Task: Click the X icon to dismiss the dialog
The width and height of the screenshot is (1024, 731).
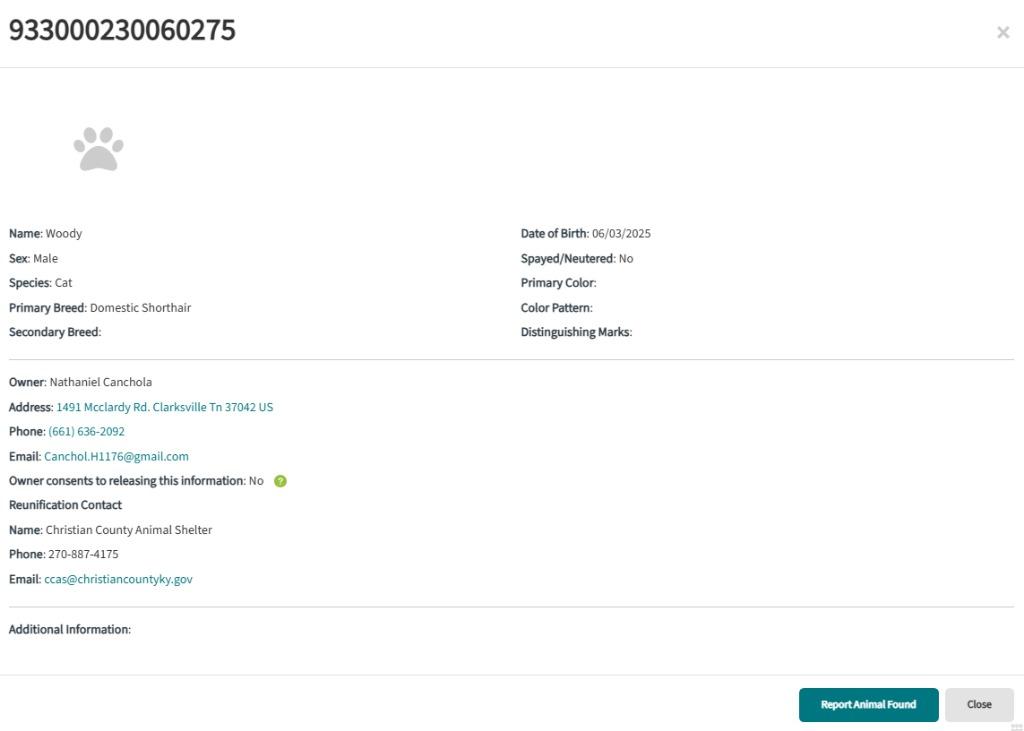Action: [x=1003, y=33]
